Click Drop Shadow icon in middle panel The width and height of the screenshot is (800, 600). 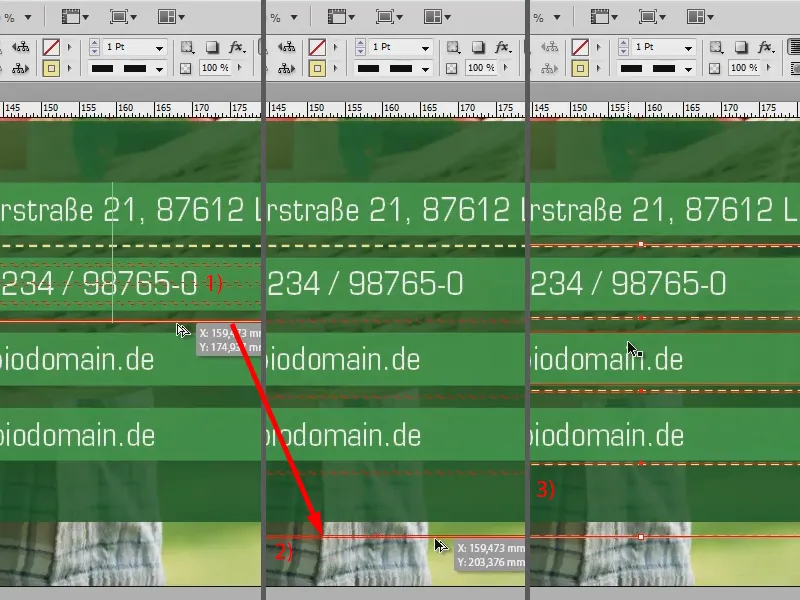(478, 47)
